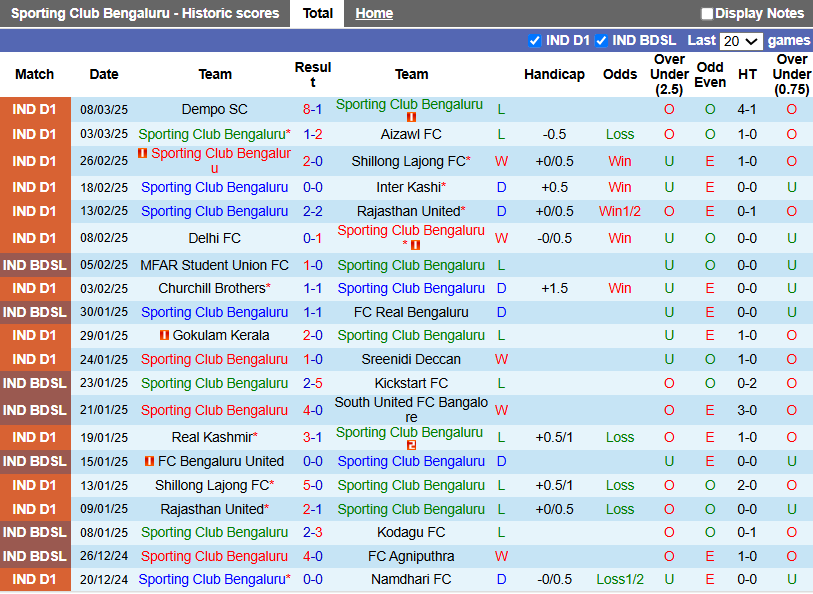Open Rajasthan United link in the 09/01/25 row
This screenshot has height=594, width=813.
212,509
